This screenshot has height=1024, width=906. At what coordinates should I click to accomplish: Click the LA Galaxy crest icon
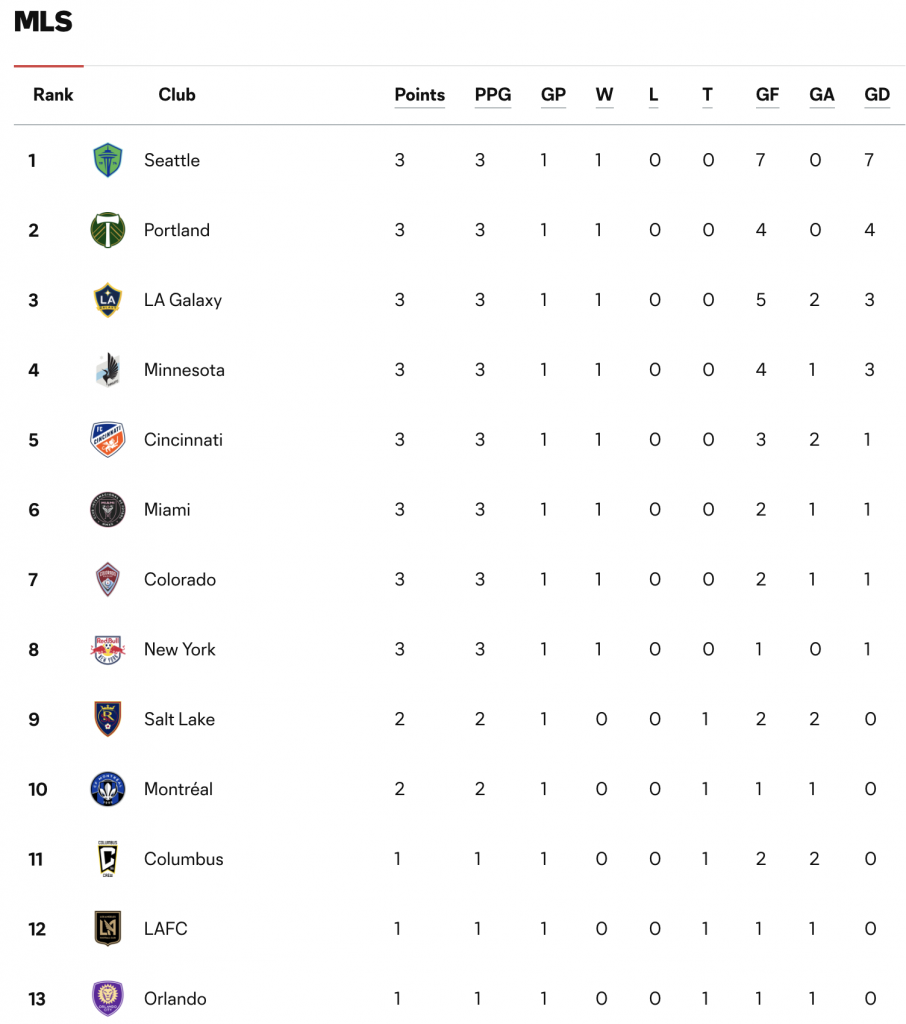[107, 300]
